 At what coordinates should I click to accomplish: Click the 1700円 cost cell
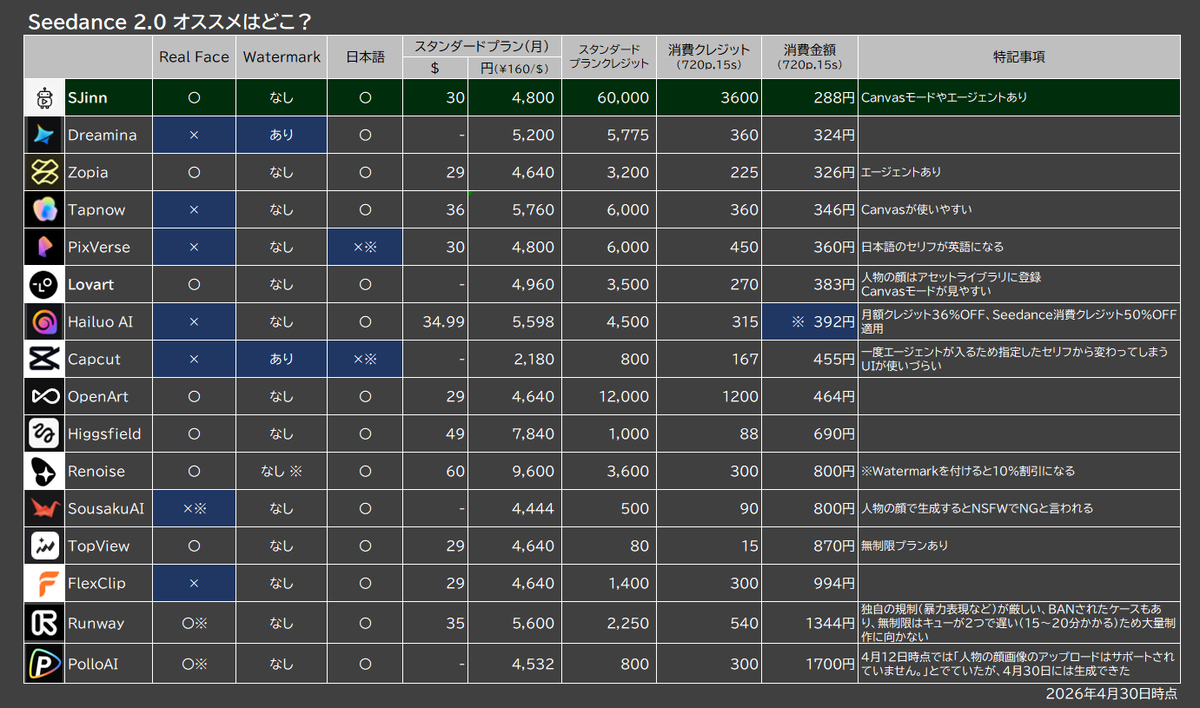pos(809,663)
